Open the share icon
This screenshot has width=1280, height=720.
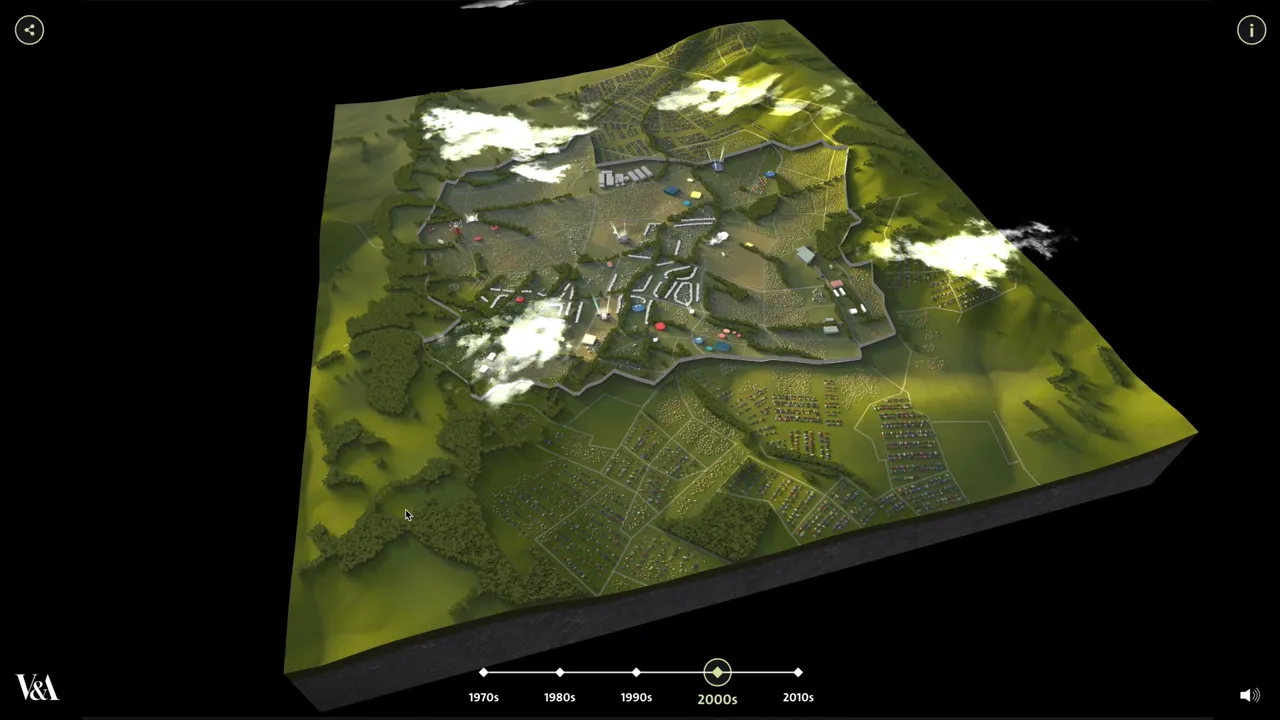29,30
